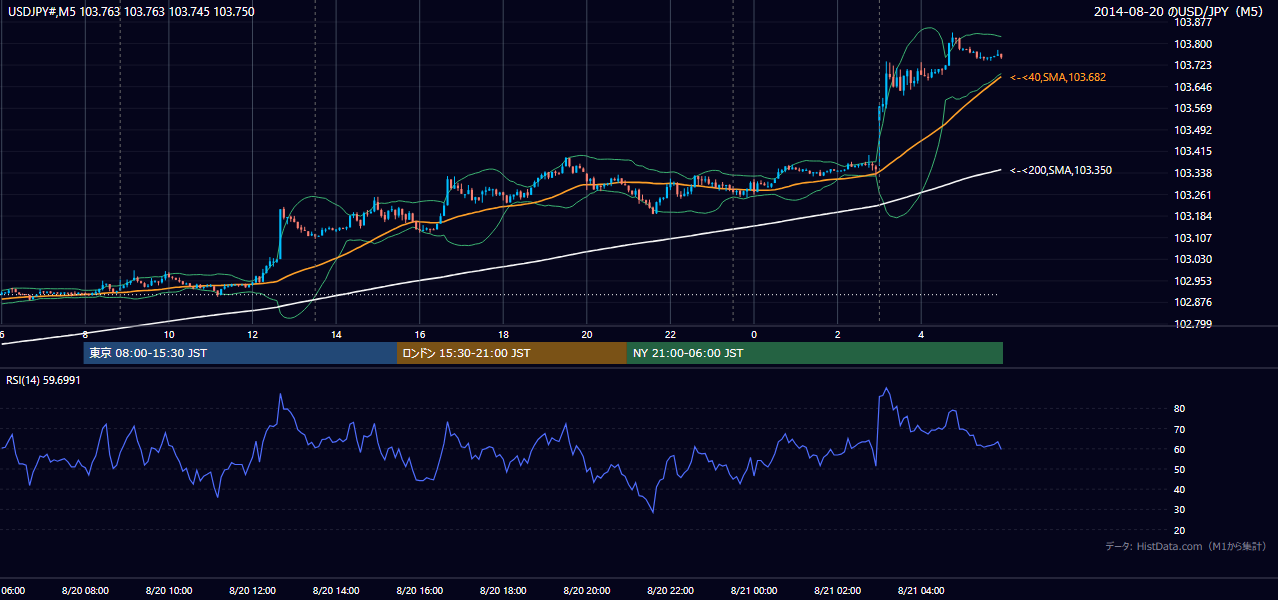Click the 8/20 22:00 time axis label

[670, 591]
